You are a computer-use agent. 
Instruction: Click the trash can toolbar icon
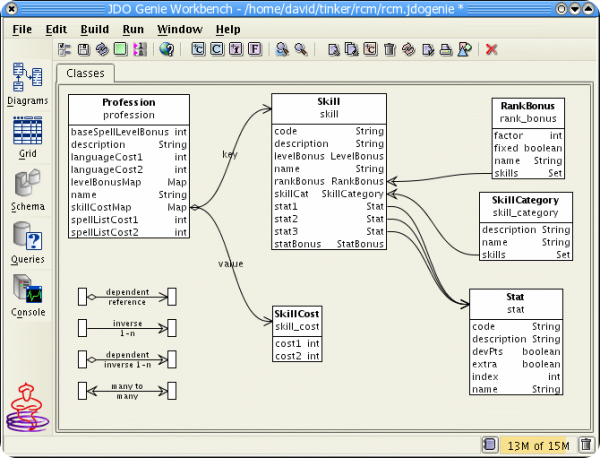click(x=389, y=49)
